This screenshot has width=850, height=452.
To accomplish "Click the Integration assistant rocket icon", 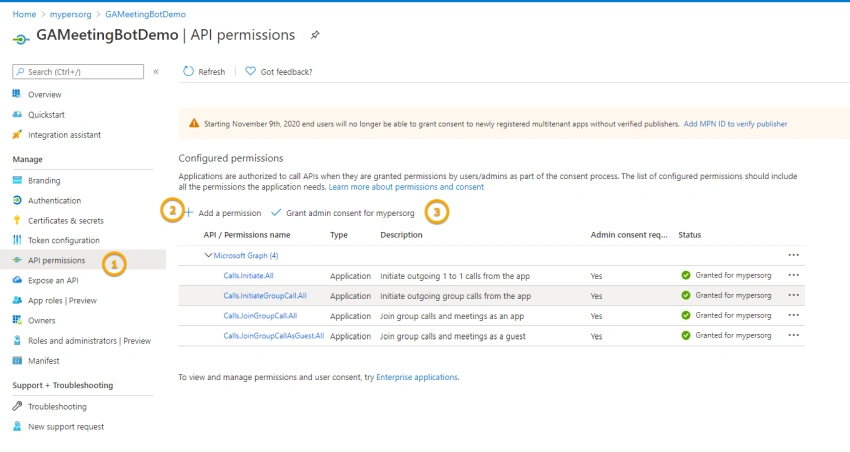I will 17,134.
